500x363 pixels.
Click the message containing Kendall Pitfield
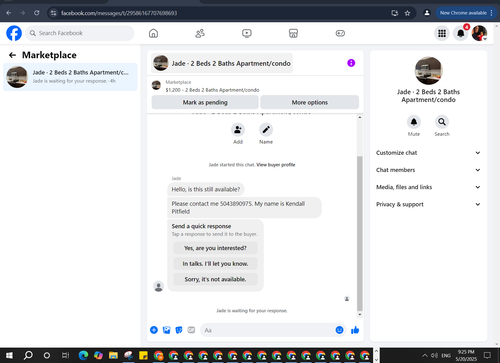coord(244,207)
